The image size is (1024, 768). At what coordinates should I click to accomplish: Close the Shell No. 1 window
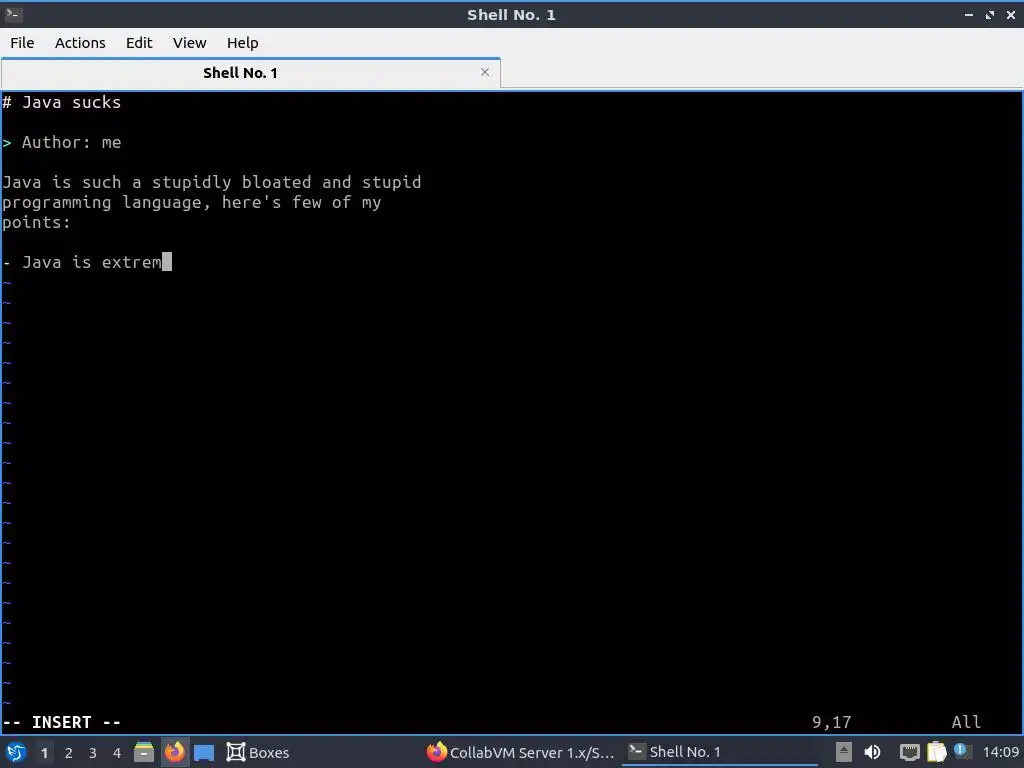pyautogui.click(x=1010, y=15)
